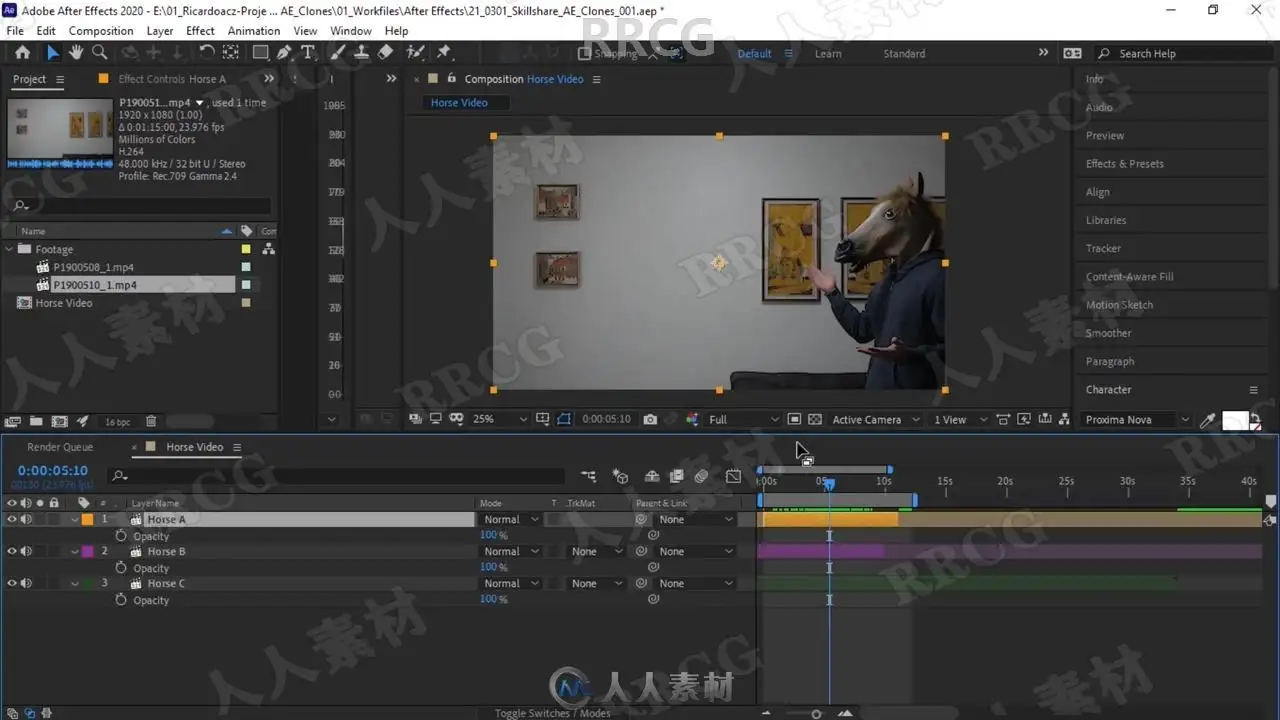Image resolution: width=1280 pixels, height=720 pixels.
Task: Select the Hand tool in toolbar
Action: click(x=76, y=53)
